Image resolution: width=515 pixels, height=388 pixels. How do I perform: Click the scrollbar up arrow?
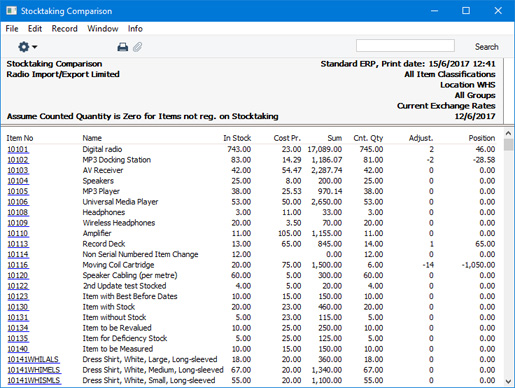pos(508,134)
